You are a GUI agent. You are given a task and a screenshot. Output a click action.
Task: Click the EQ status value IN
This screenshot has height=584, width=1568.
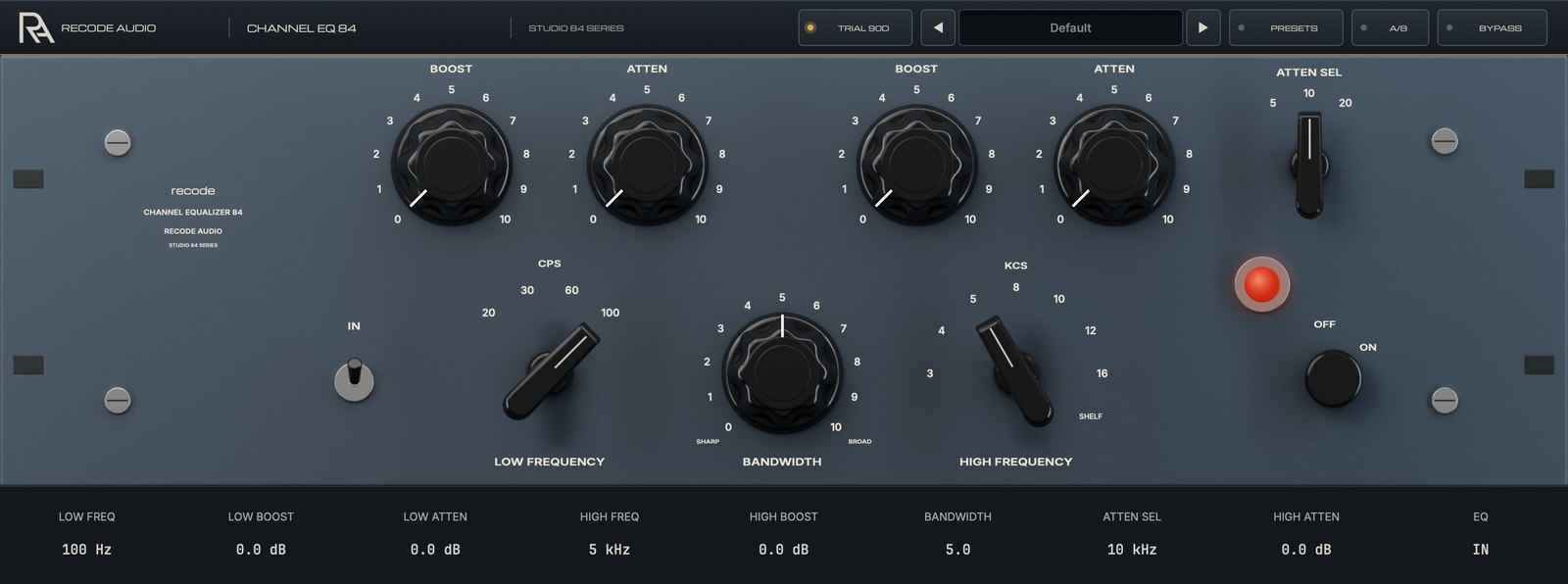[x=1481, y=550]
